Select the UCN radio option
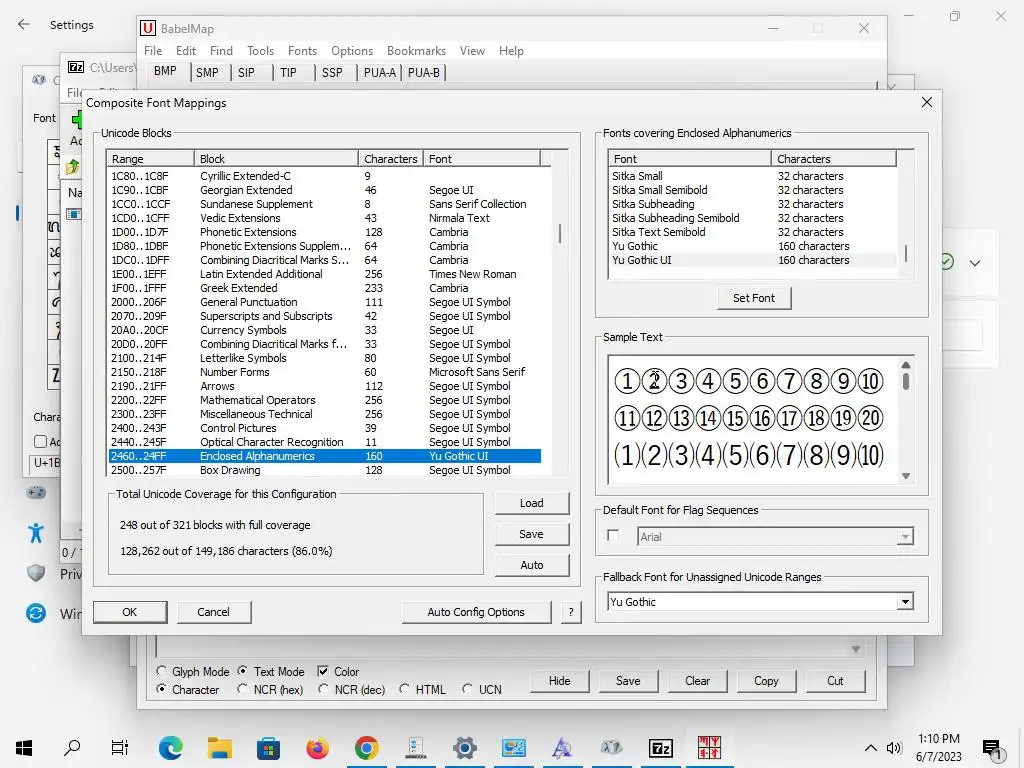 click(x=468, y=689)
